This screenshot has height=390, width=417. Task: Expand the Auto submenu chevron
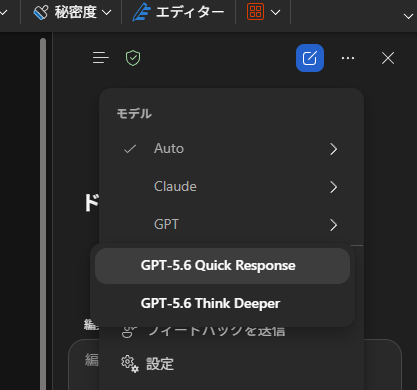click(x=333, y=149)
